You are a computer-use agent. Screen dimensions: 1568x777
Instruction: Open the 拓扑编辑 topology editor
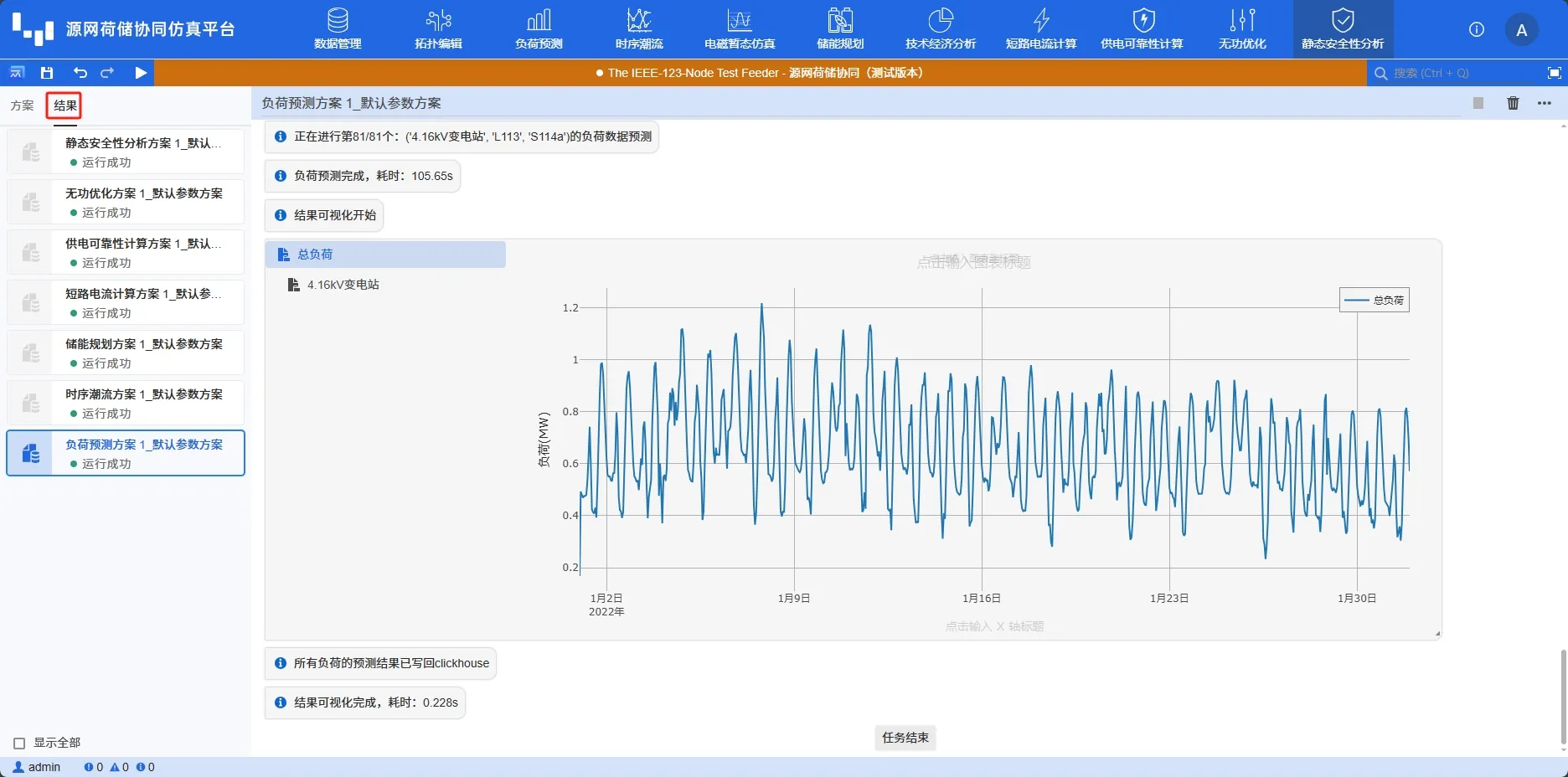coord(438,29)
